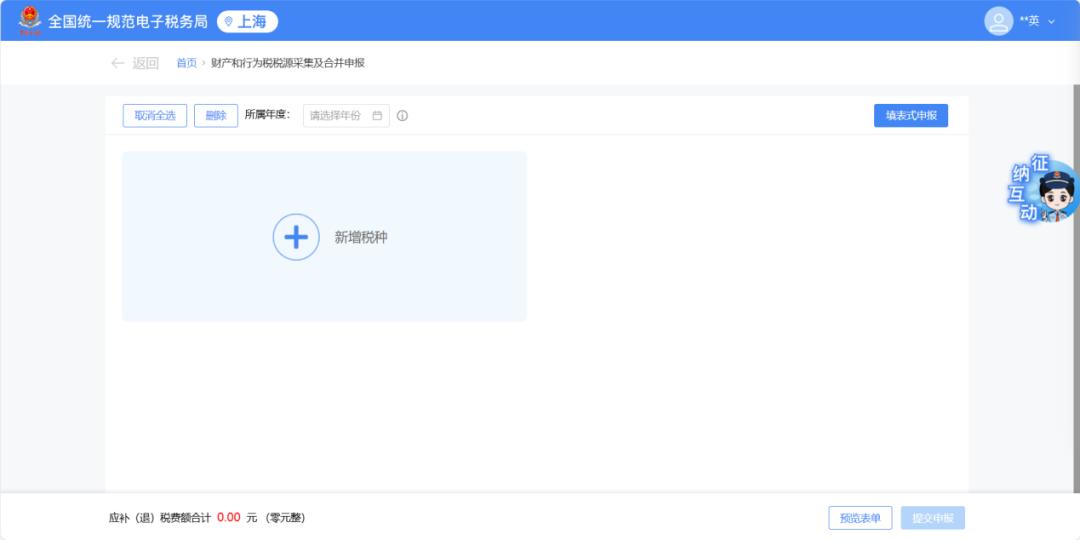Open the 上海 location selector

(247, 21)
